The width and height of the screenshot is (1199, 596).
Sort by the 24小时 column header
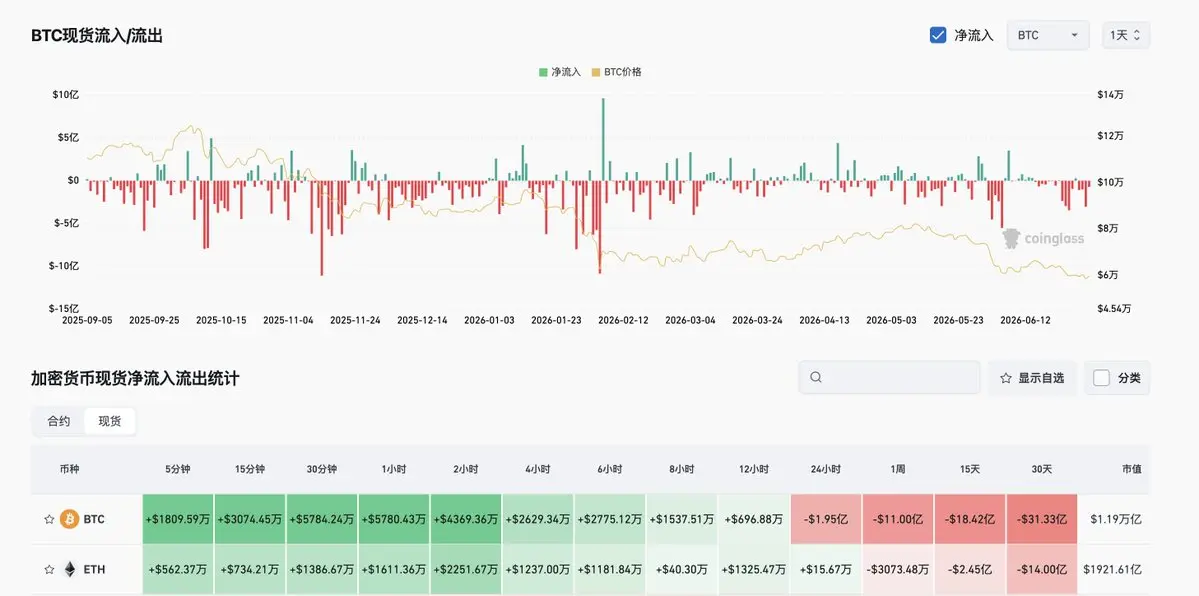point(826,469)
